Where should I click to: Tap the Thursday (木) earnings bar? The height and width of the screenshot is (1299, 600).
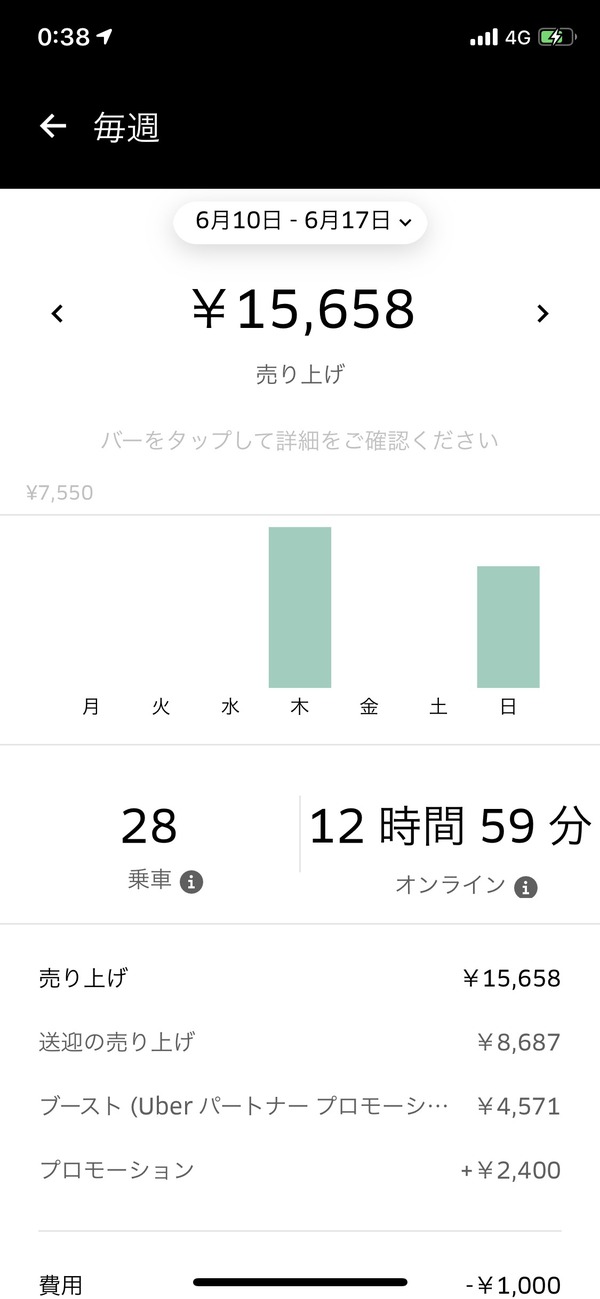pos(300,607)
